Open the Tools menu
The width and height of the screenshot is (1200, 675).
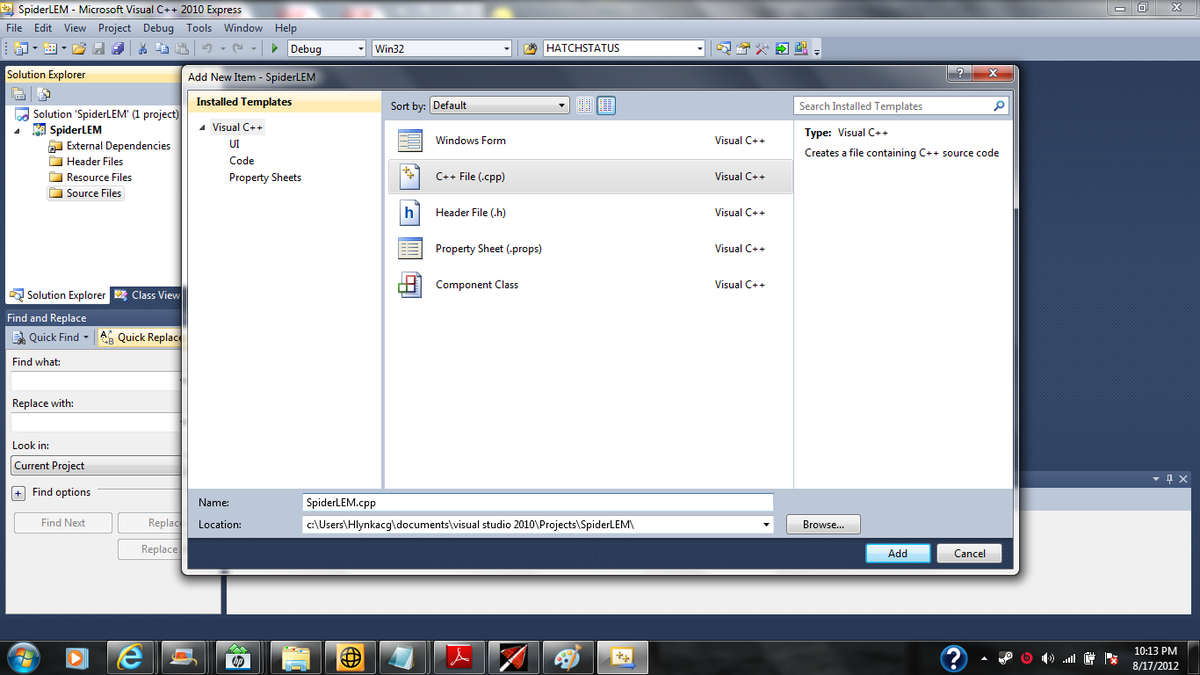pos(199,28)
